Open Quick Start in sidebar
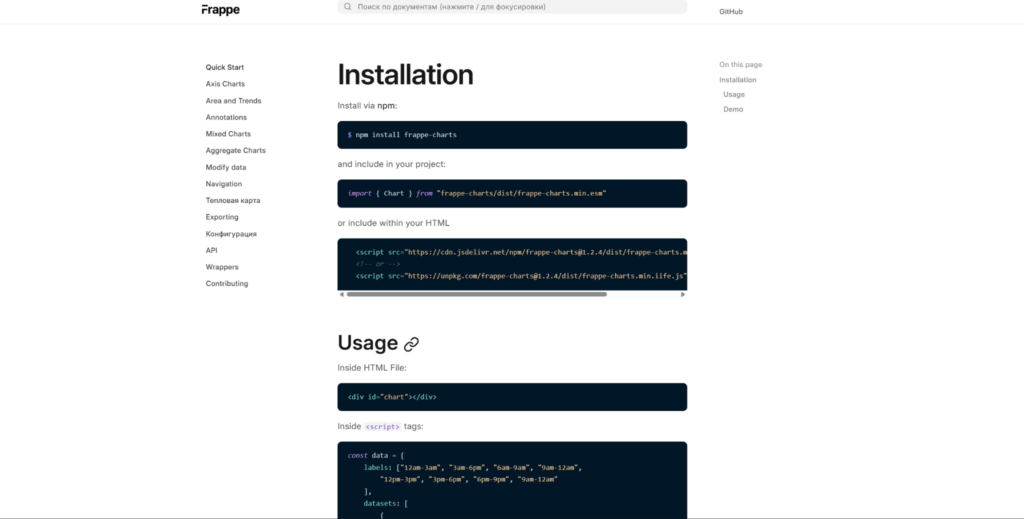The image size is (1024, 519). pos(225,67)
